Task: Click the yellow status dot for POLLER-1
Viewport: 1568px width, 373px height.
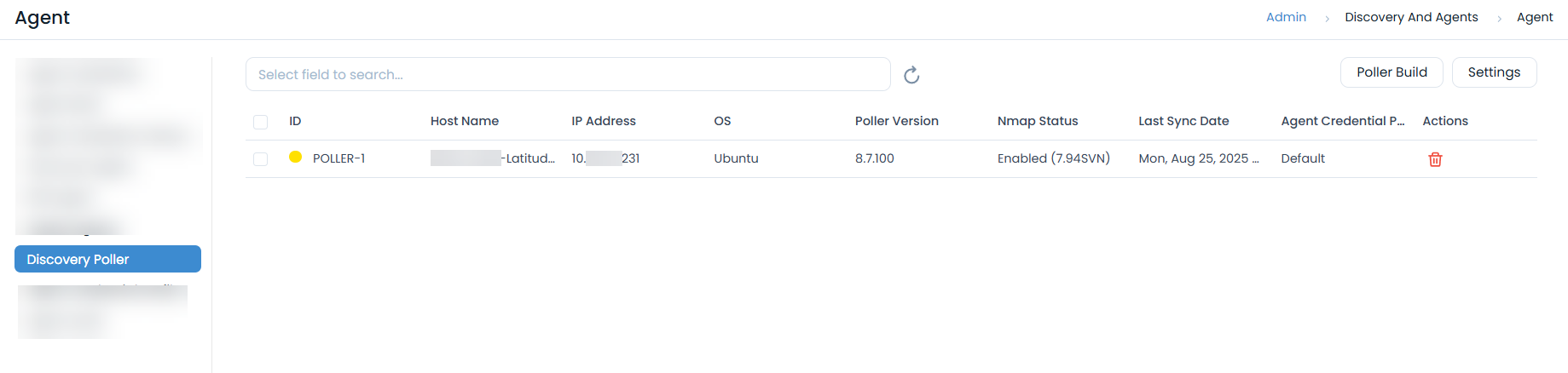Action: 295,158
